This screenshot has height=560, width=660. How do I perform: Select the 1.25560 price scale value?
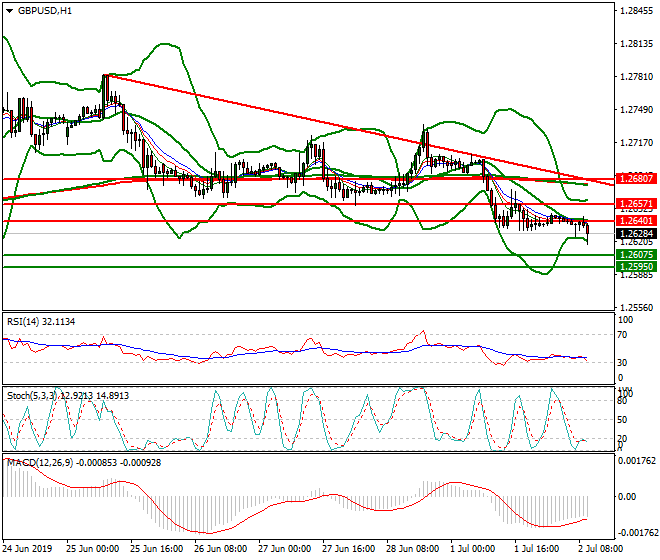point(637,308)
